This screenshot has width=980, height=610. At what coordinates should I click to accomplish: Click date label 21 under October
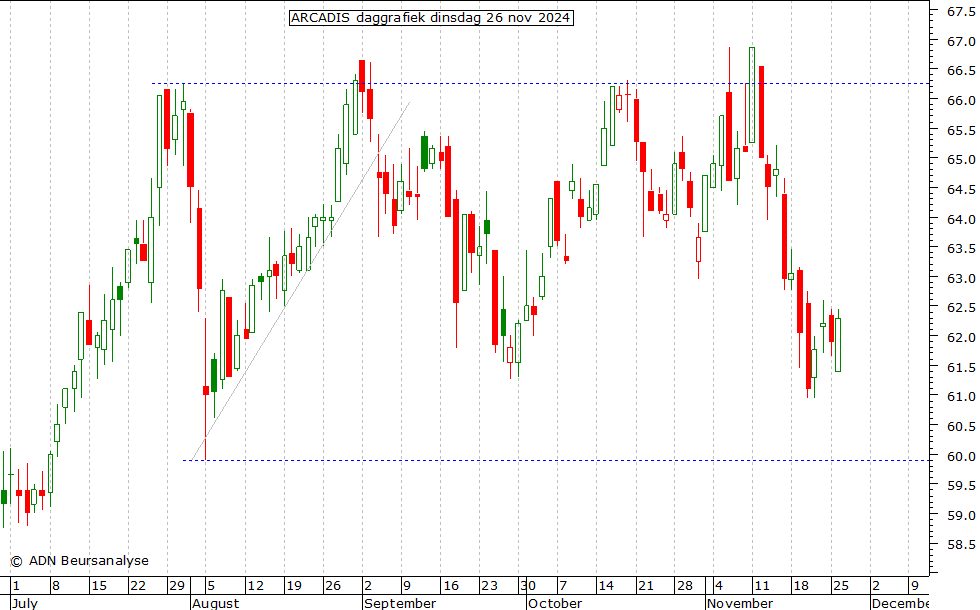[x=645, y=586]
